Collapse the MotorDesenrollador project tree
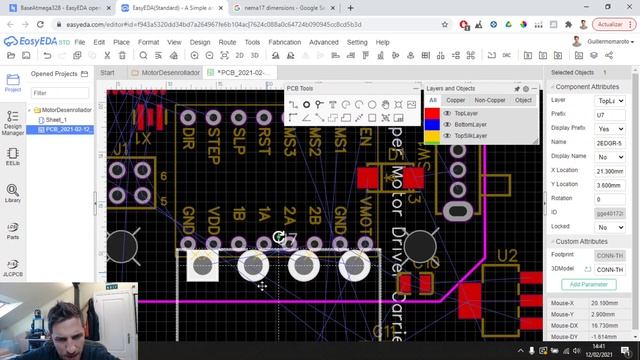The width and height of the screenshot is (640, 360). click(x=29, y=110)
